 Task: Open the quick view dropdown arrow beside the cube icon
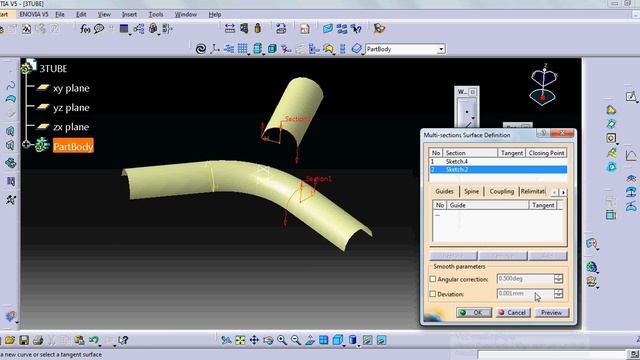point(344,345)
